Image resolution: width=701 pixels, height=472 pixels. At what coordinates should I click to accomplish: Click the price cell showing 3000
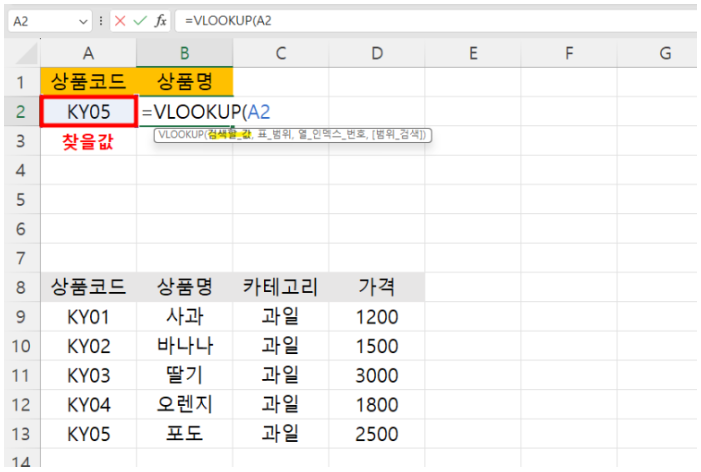tap(377, 376)
